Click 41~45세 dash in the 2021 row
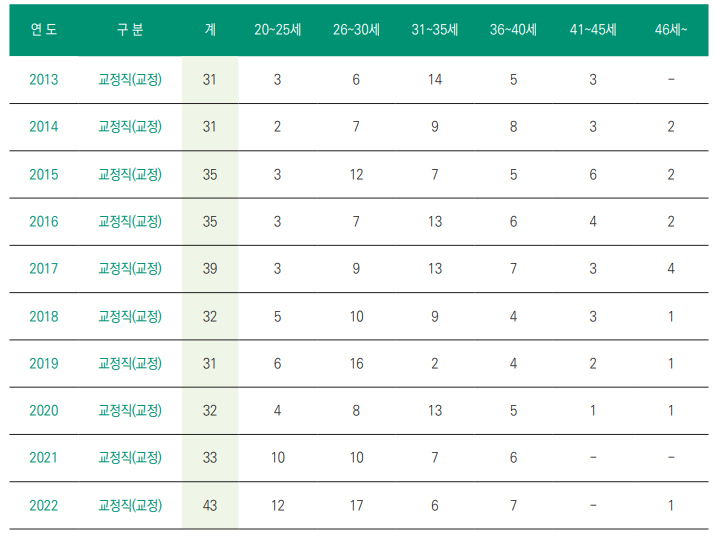The height and width of the screenshot is (536, 714). pos(593,458)
